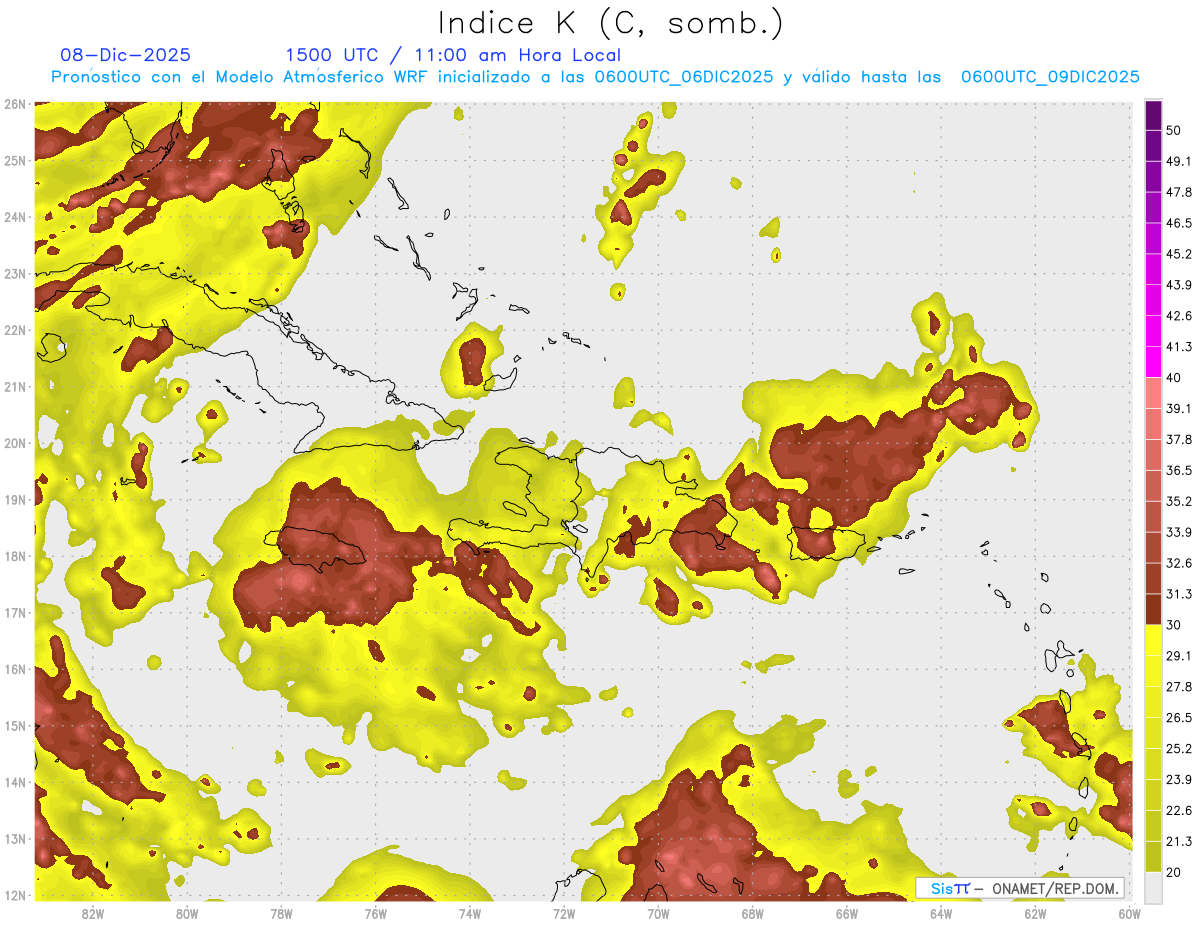This screenshot has height=927, width=1200.
Task: Click the initialization timestamp '0600UTC_06DIC2025'
Action: (684, 77)
